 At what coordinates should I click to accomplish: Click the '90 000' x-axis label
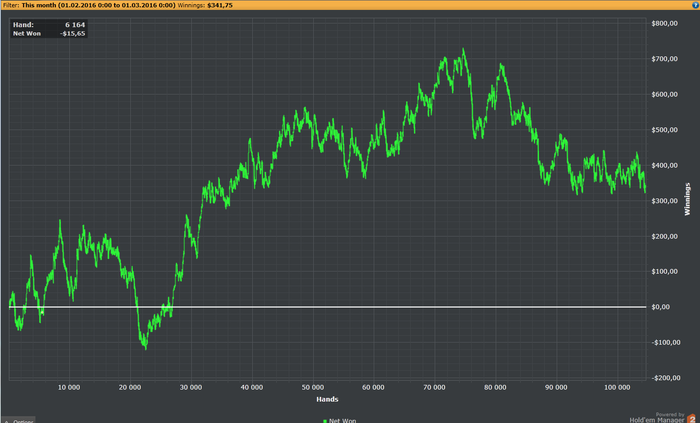point(556,387)
